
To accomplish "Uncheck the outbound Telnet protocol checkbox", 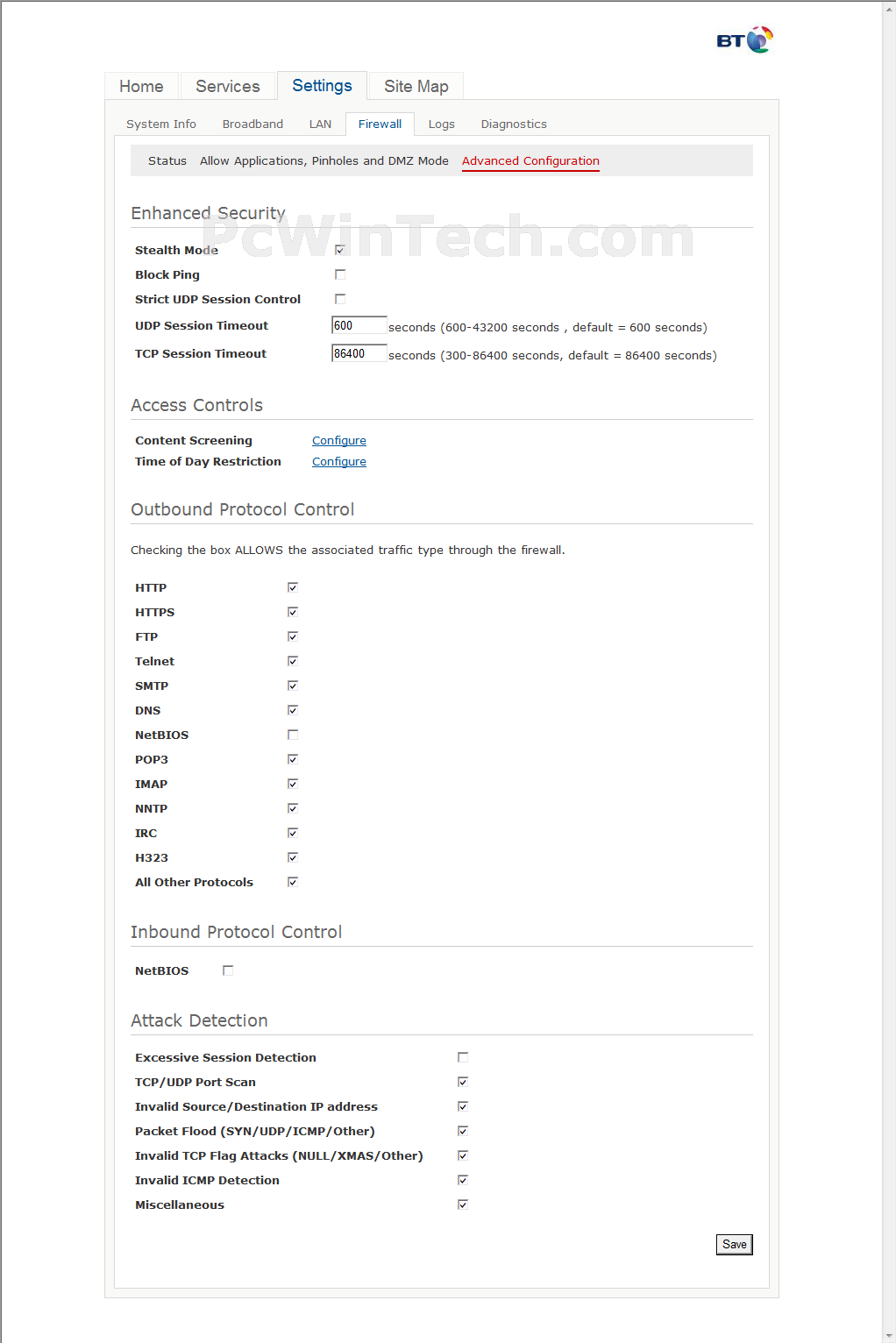I will point(293,661).
